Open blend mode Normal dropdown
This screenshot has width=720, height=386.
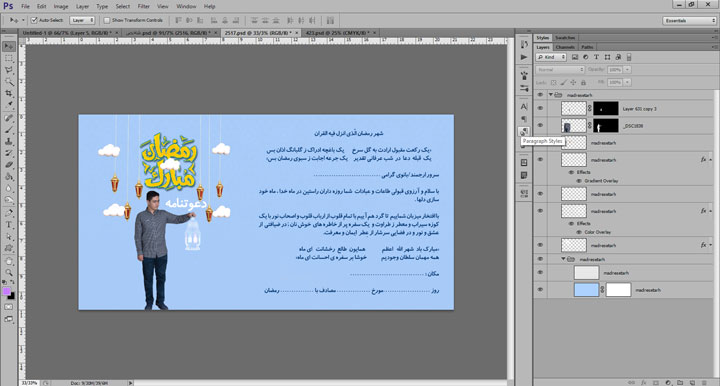tap(560, 70)
